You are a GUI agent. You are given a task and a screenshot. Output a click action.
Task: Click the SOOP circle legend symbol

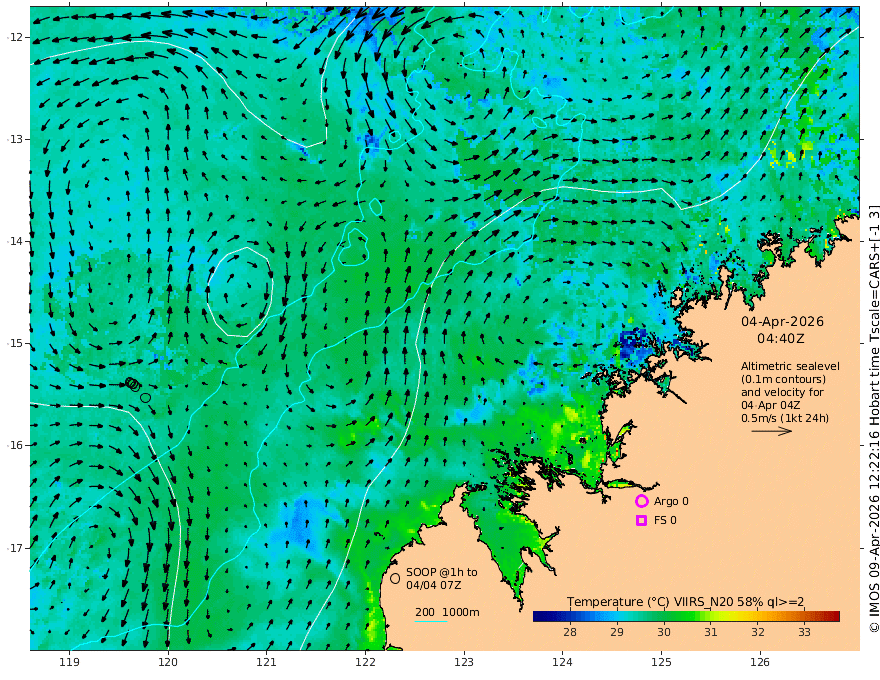(395, 578)
